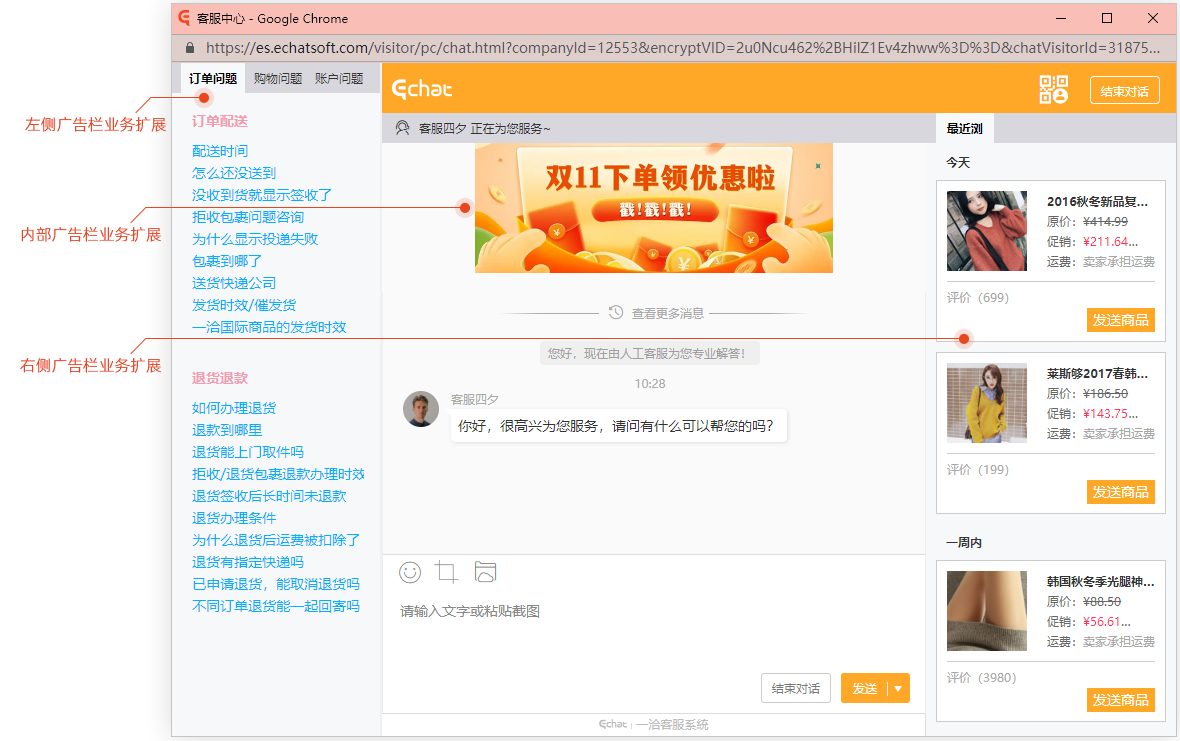Screen dimensions: 1180x741
Task: Click the history clock icon for more messages
Action: point(616,313)
